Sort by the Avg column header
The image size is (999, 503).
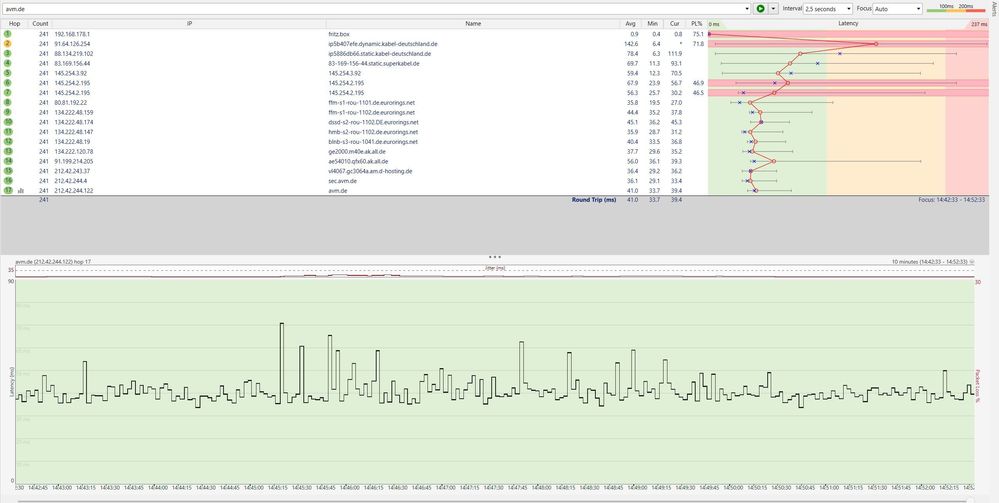631,24
